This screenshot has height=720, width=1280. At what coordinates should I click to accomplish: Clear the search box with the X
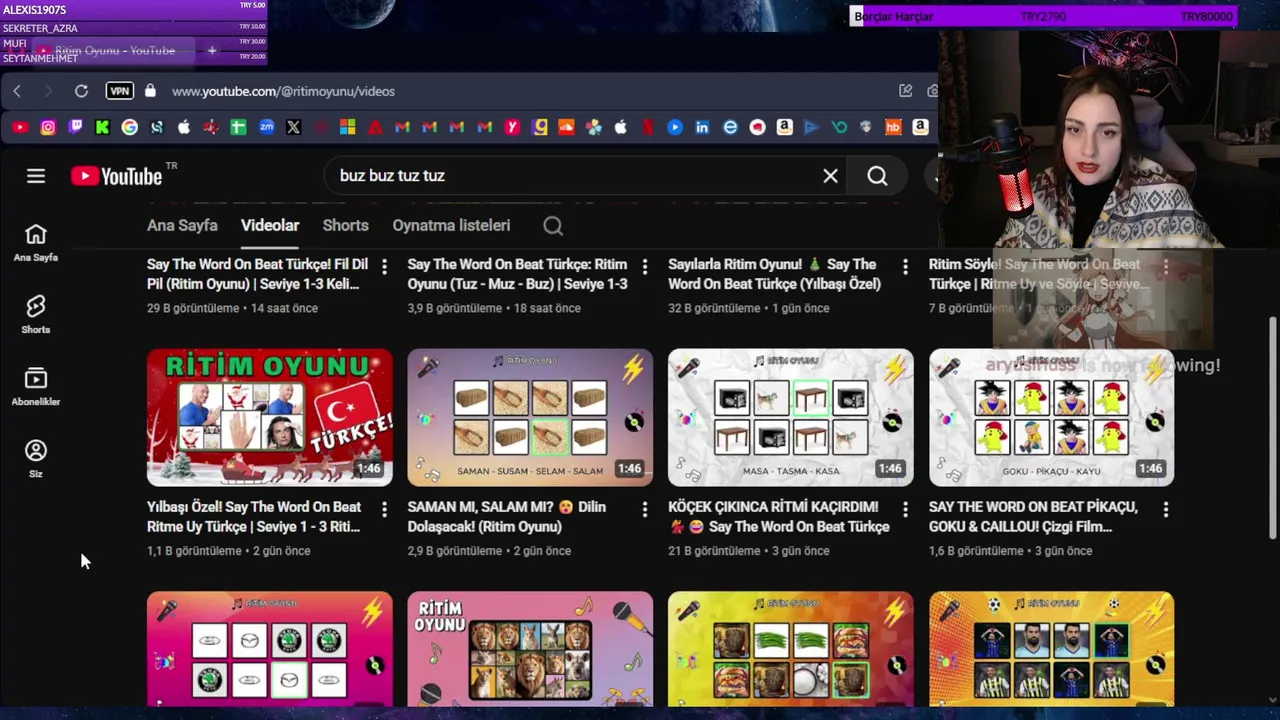click(x=830, y=176)
